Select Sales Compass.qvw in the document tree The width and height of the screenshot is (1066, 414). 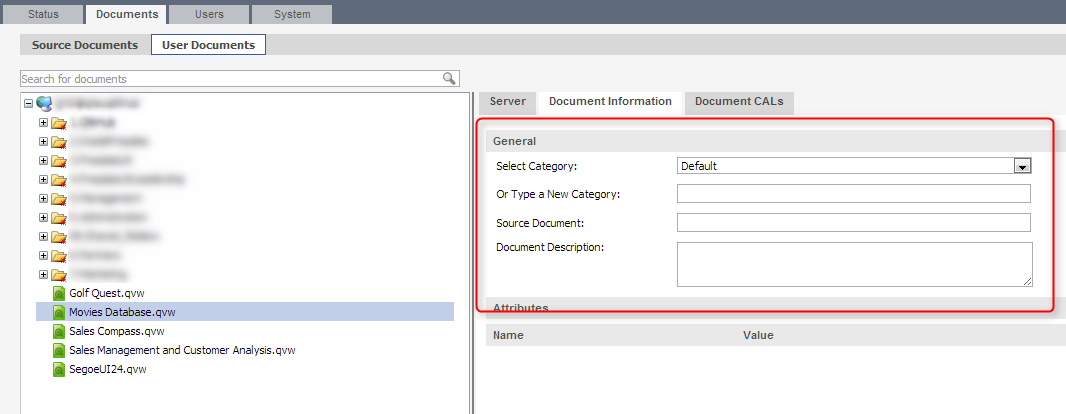tap(116, 332)
